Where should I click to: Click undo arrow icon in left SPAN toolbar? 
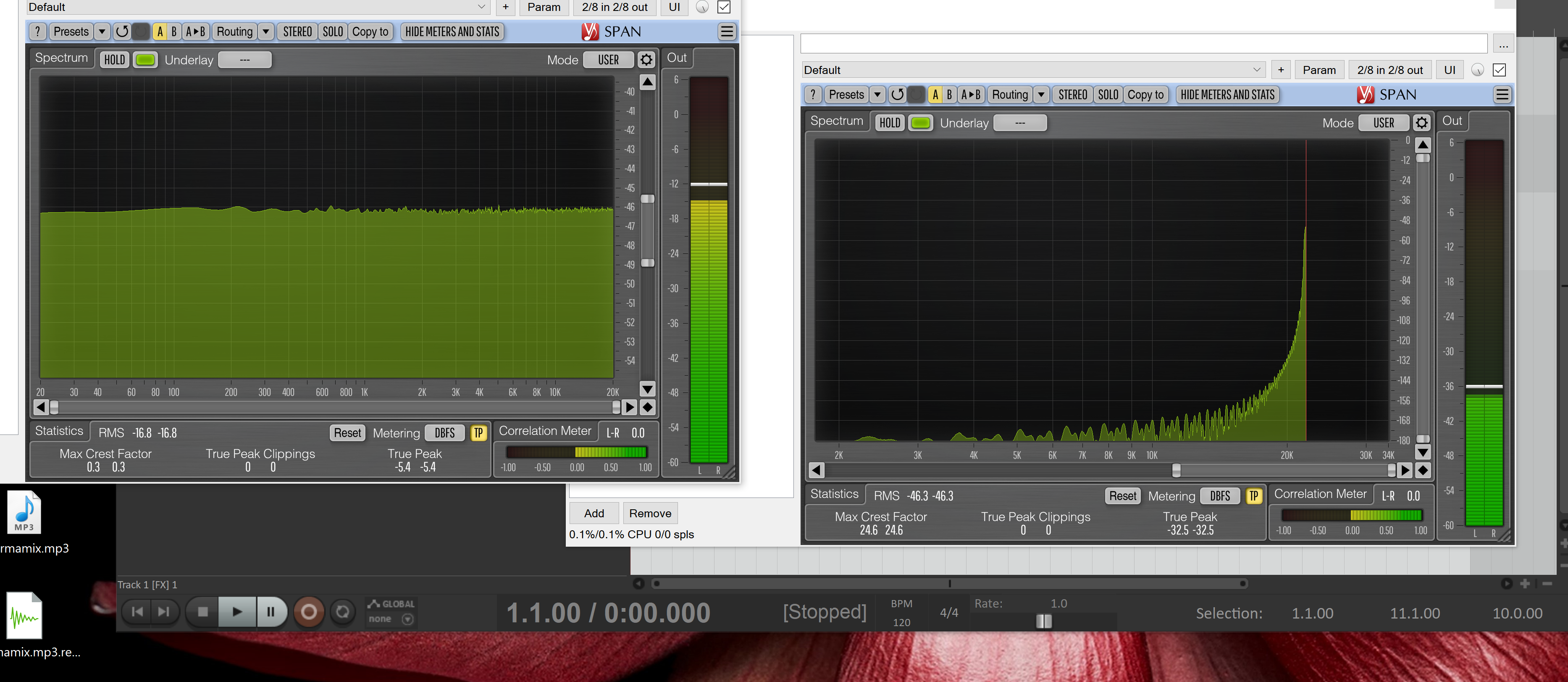click(122, 32)
